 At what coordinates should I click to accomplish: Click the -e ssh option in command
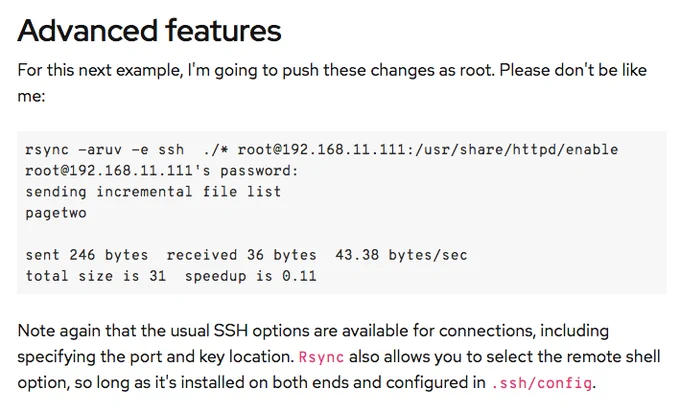coord(158,150)
